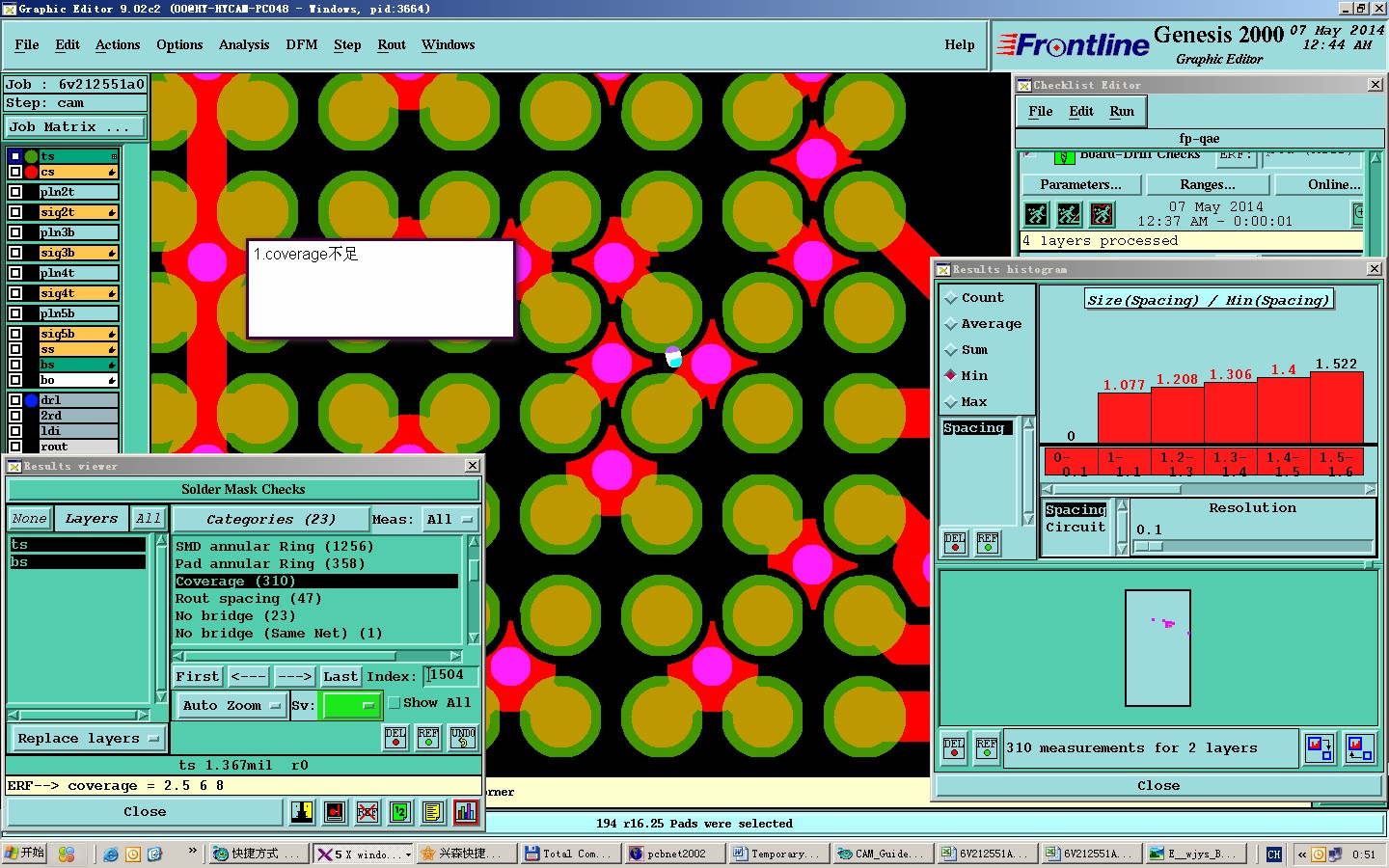Image resolution: width=1389 pixels, height=868 pixels.
Task: Click green numbered page icon
Action: [x=400, y=812]
